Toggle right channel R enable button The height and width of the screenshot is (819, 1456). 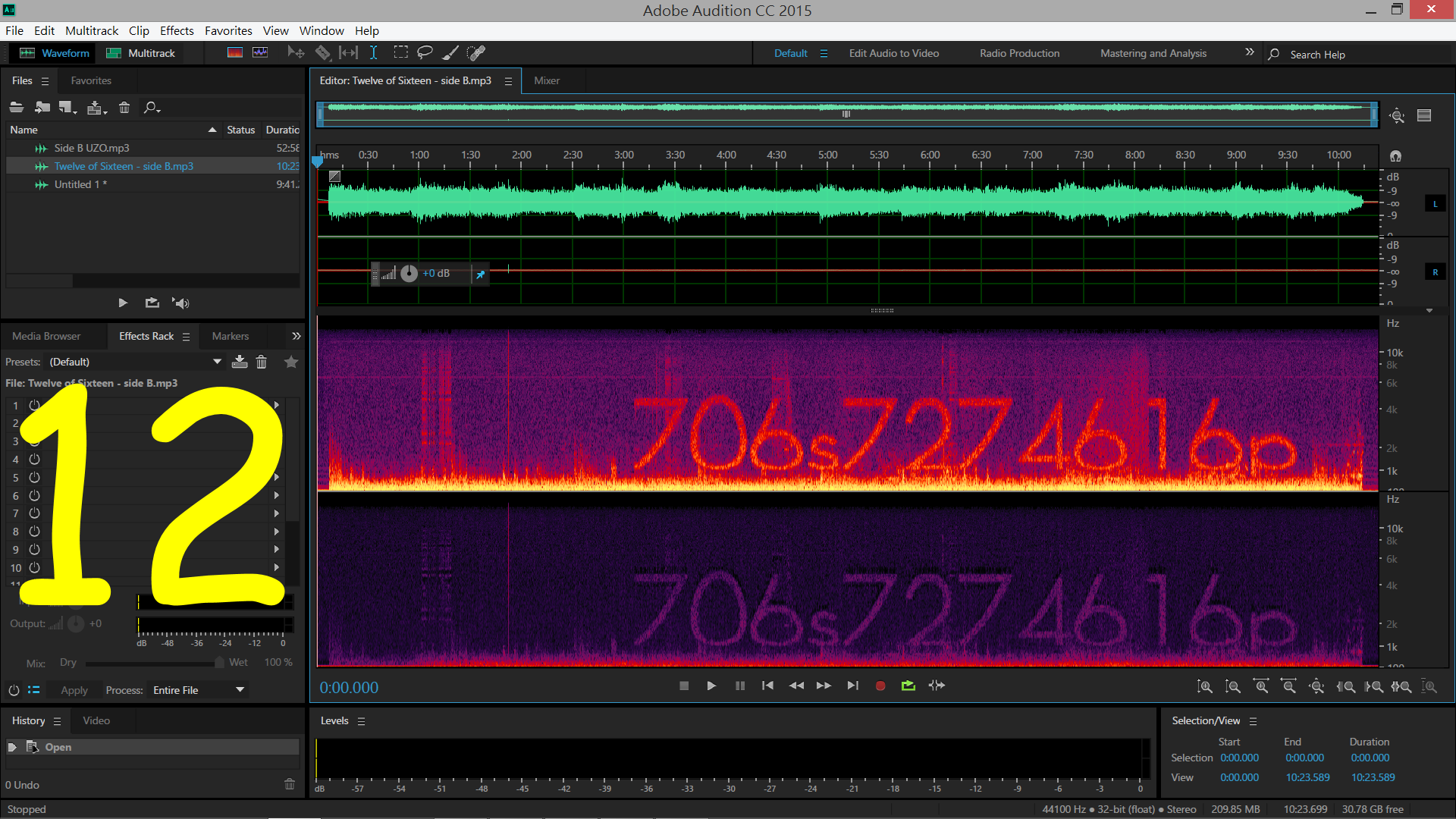(x=1435, y=272)
